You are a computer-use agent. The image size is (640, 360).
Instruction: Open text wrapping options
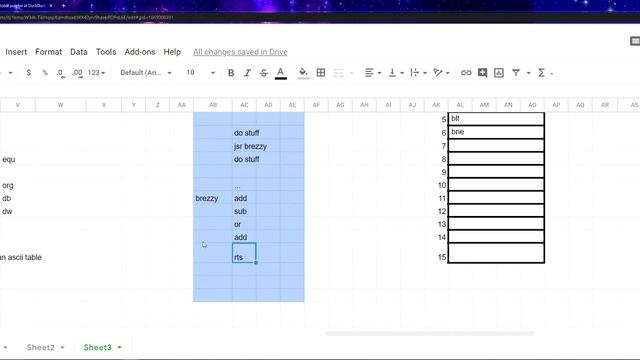[418, 73]
